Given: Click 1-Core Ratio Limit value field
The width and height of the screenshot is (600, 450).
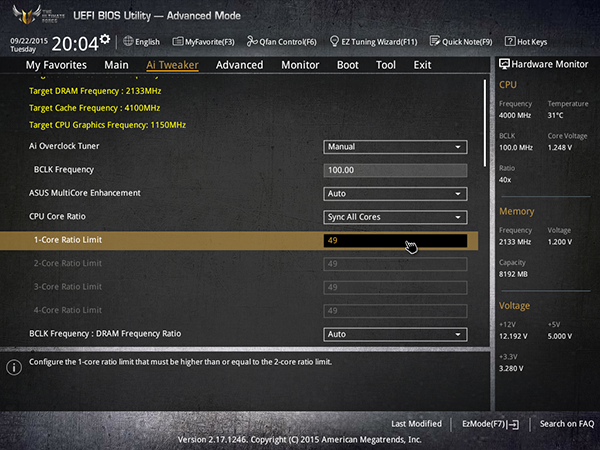Looking at the screenshot, I should pyautogui.click(x=395, y=240).
